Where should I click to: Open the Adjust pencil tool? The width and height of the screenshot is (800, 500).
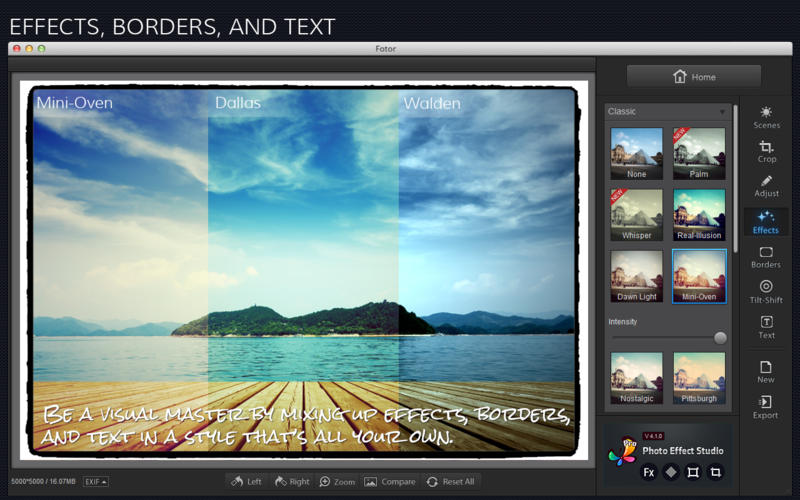(x=766, y=186)
